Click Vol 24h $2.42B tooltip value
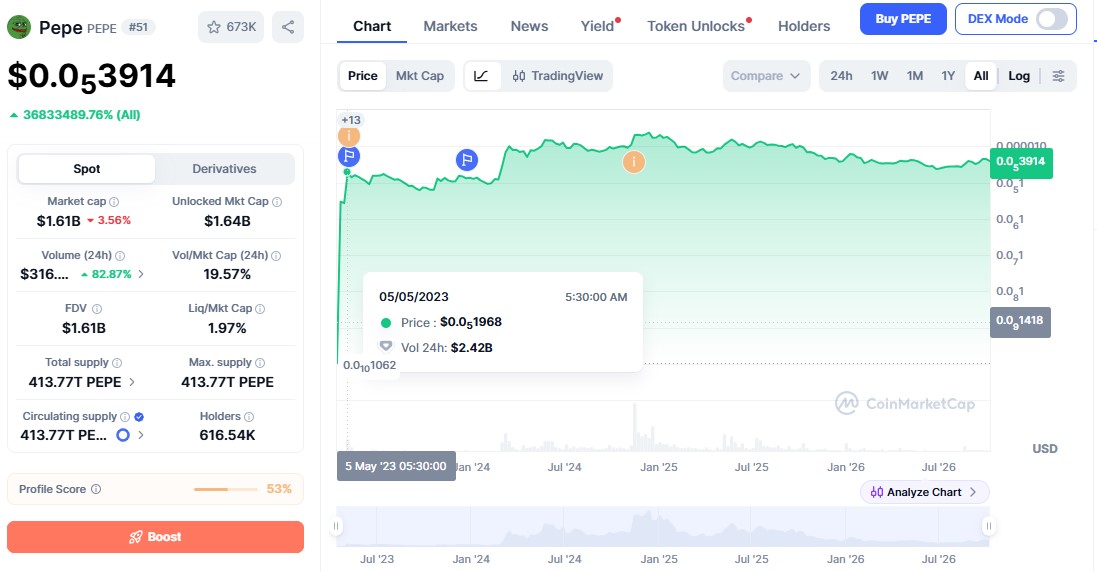 (472, 348)
